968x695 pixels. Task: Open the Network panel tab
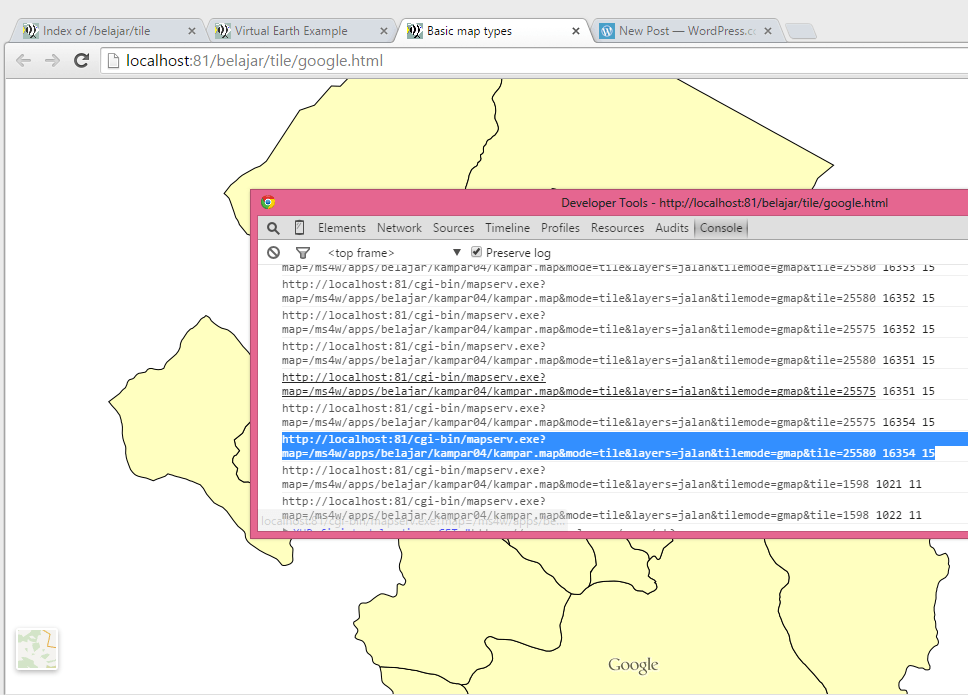(399, 228)
